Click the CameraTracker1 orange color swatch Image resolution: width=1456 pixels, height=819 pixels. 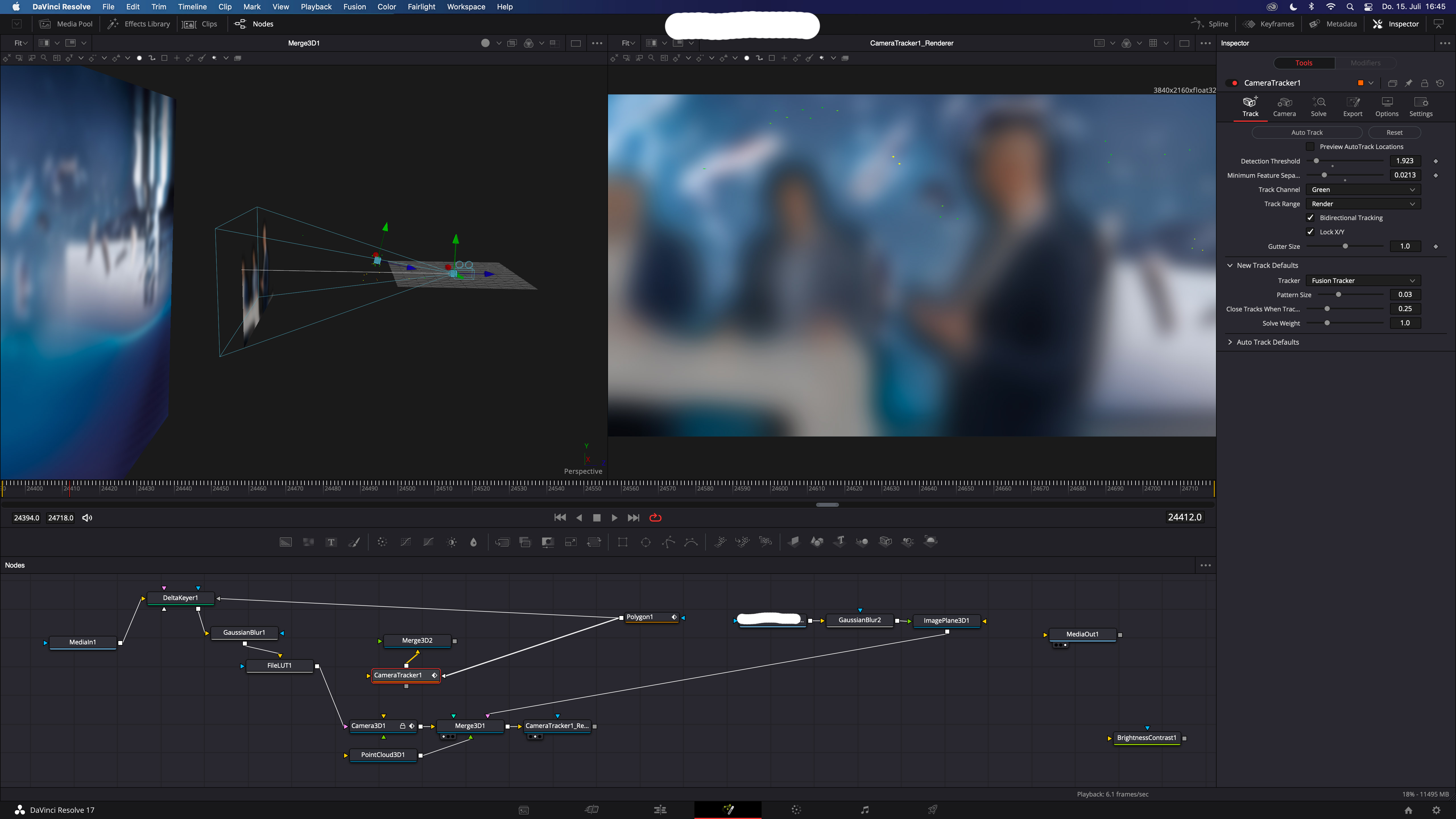point(1360,83)
